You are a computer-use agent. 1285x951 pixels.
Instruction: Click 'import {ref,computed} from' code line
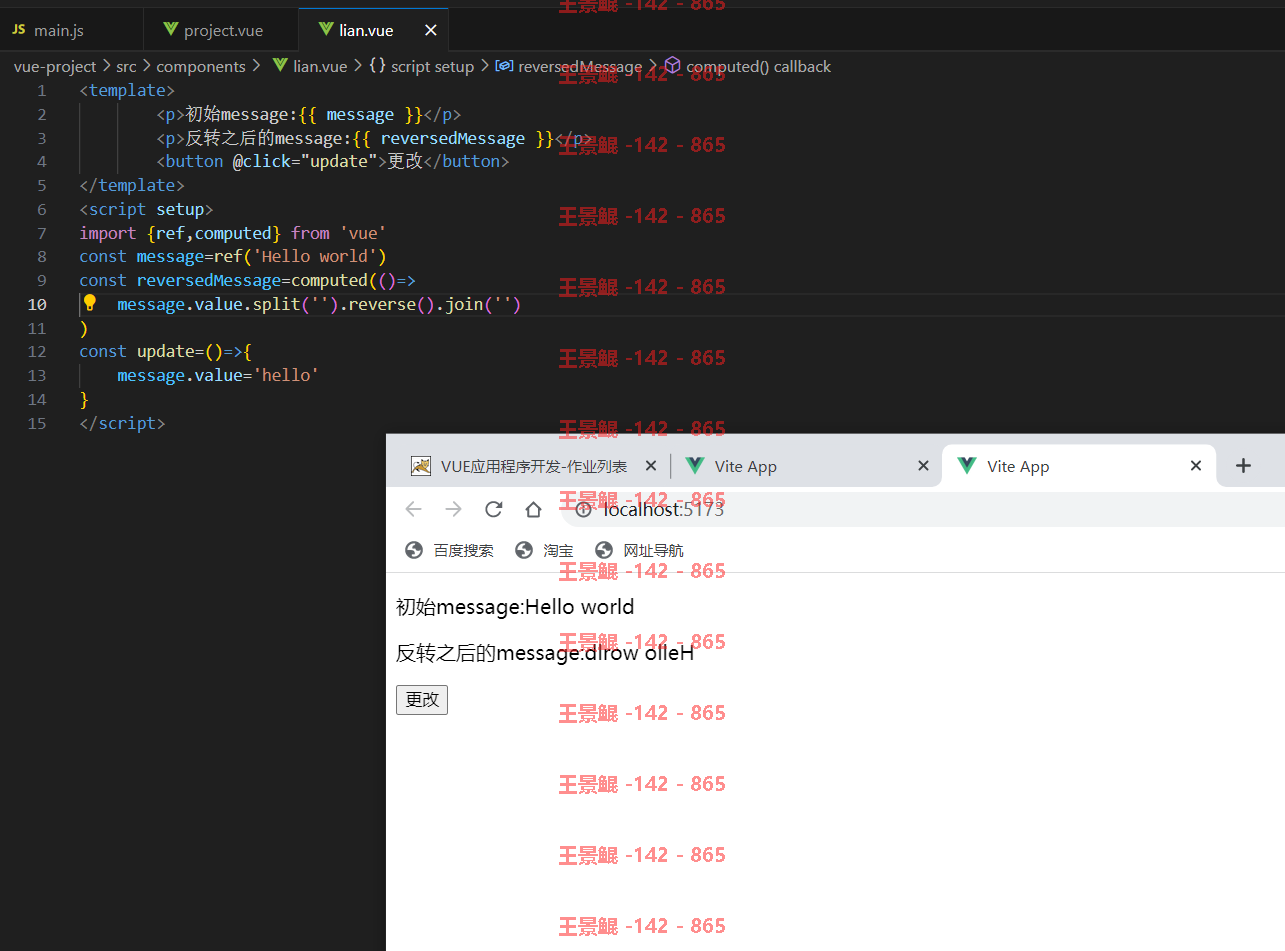point(233,233)
